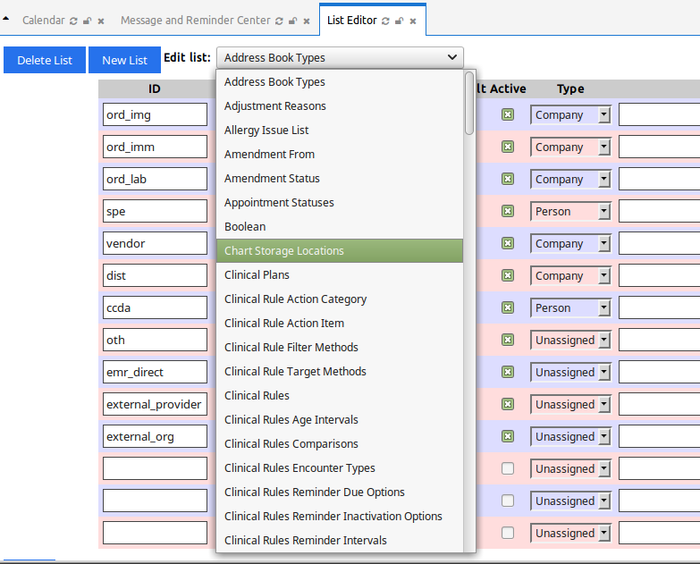Click the Delete List button
700x564 pixels.
click(x=45, y=60)
